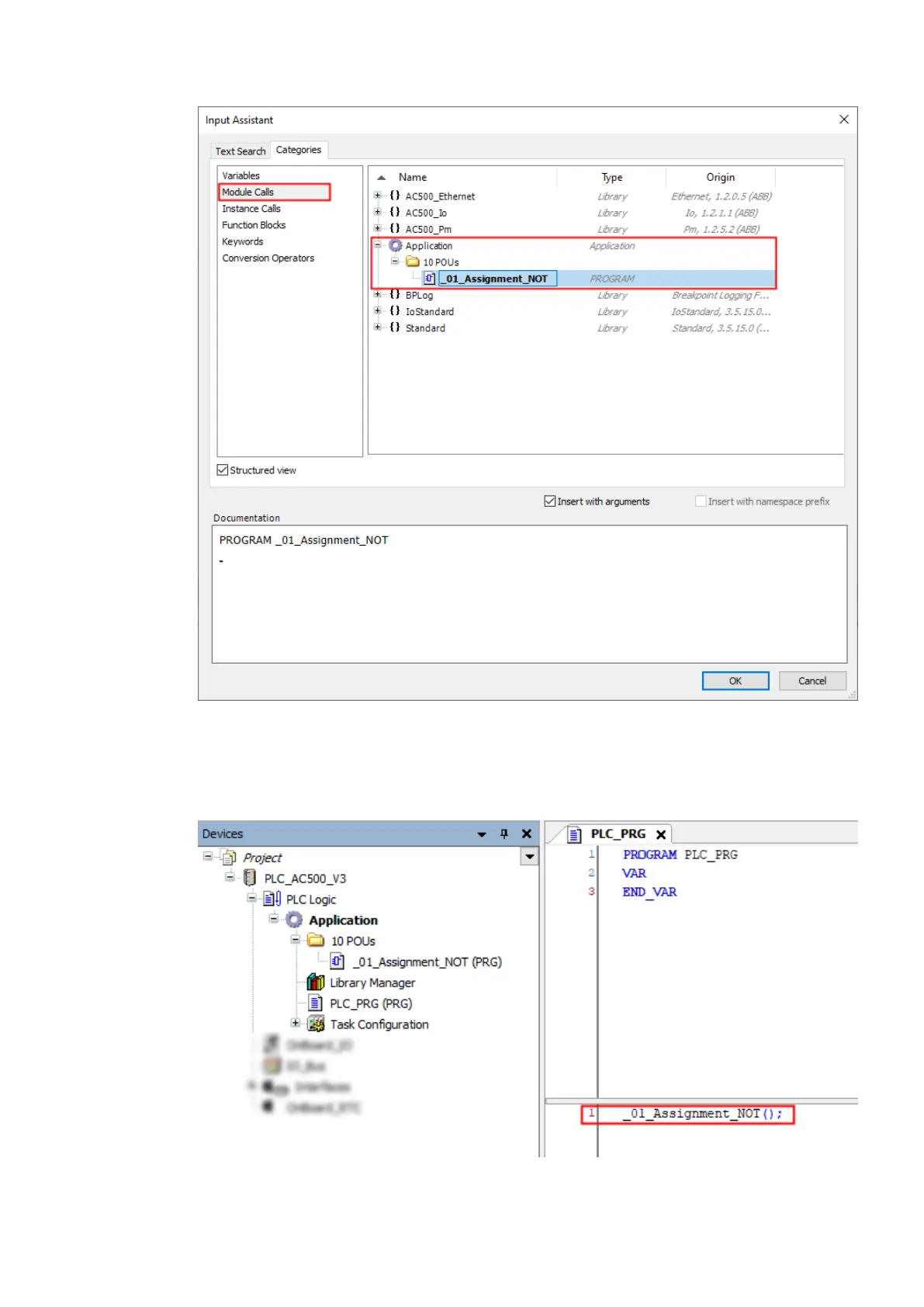Viewport: 924px width, 1307px height.
Task: Pin the Devices panel
Action: pos(504,834)
